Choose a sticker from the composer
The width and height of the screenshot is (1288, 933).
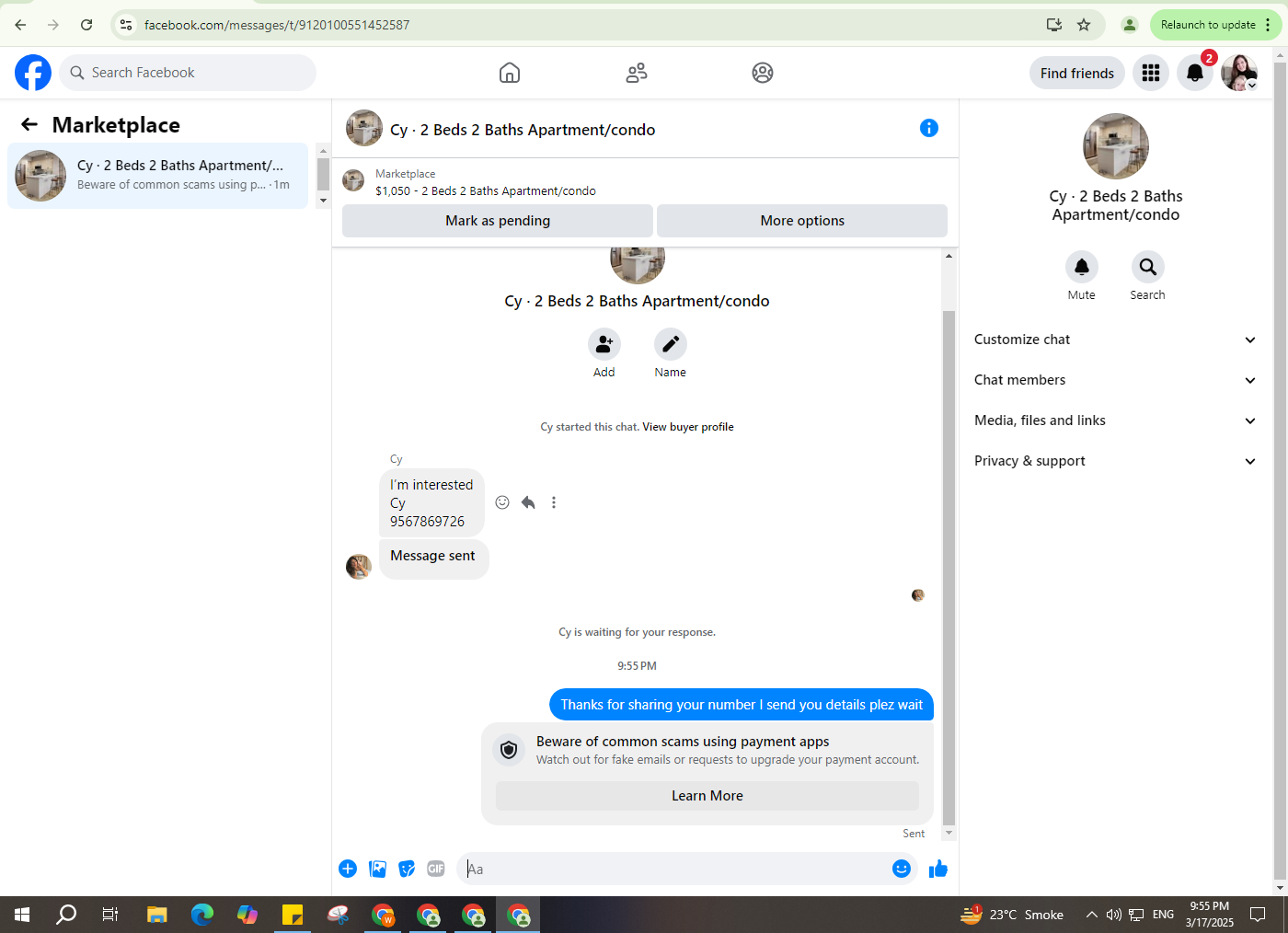coord(407,869)
